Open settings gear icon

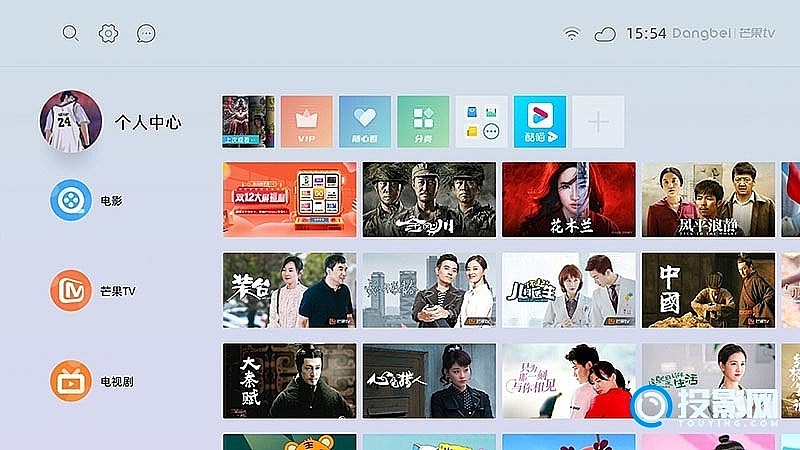tap(108, 34)
